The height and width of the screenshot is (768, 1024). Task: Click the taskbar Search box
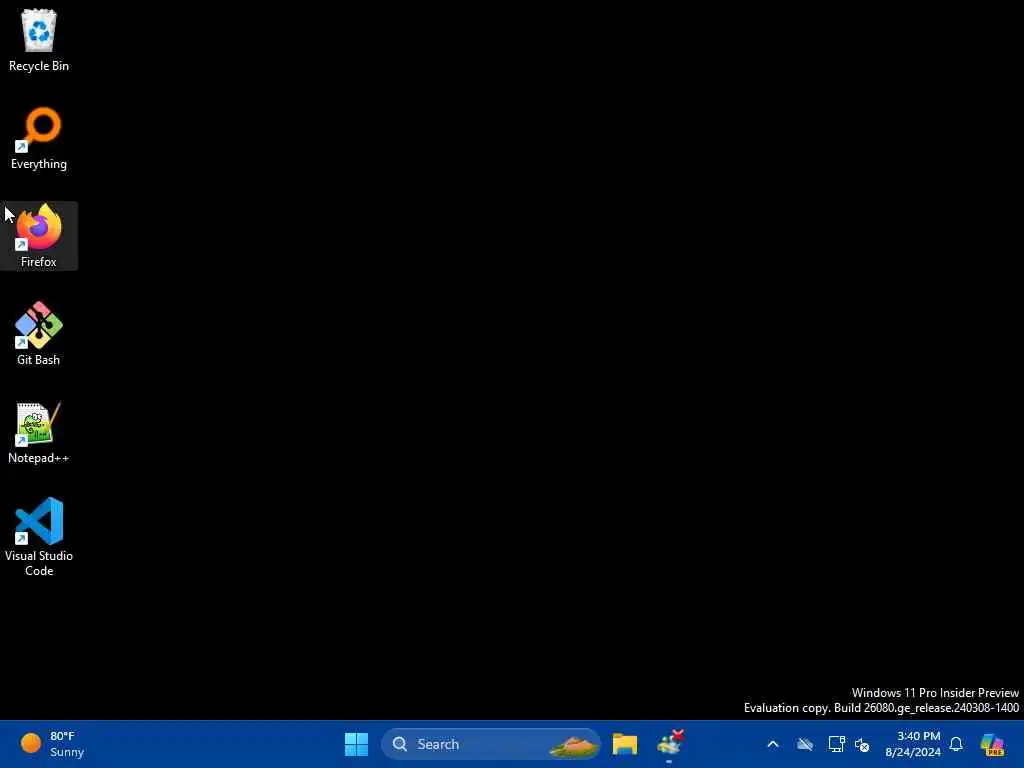(490, 744)
